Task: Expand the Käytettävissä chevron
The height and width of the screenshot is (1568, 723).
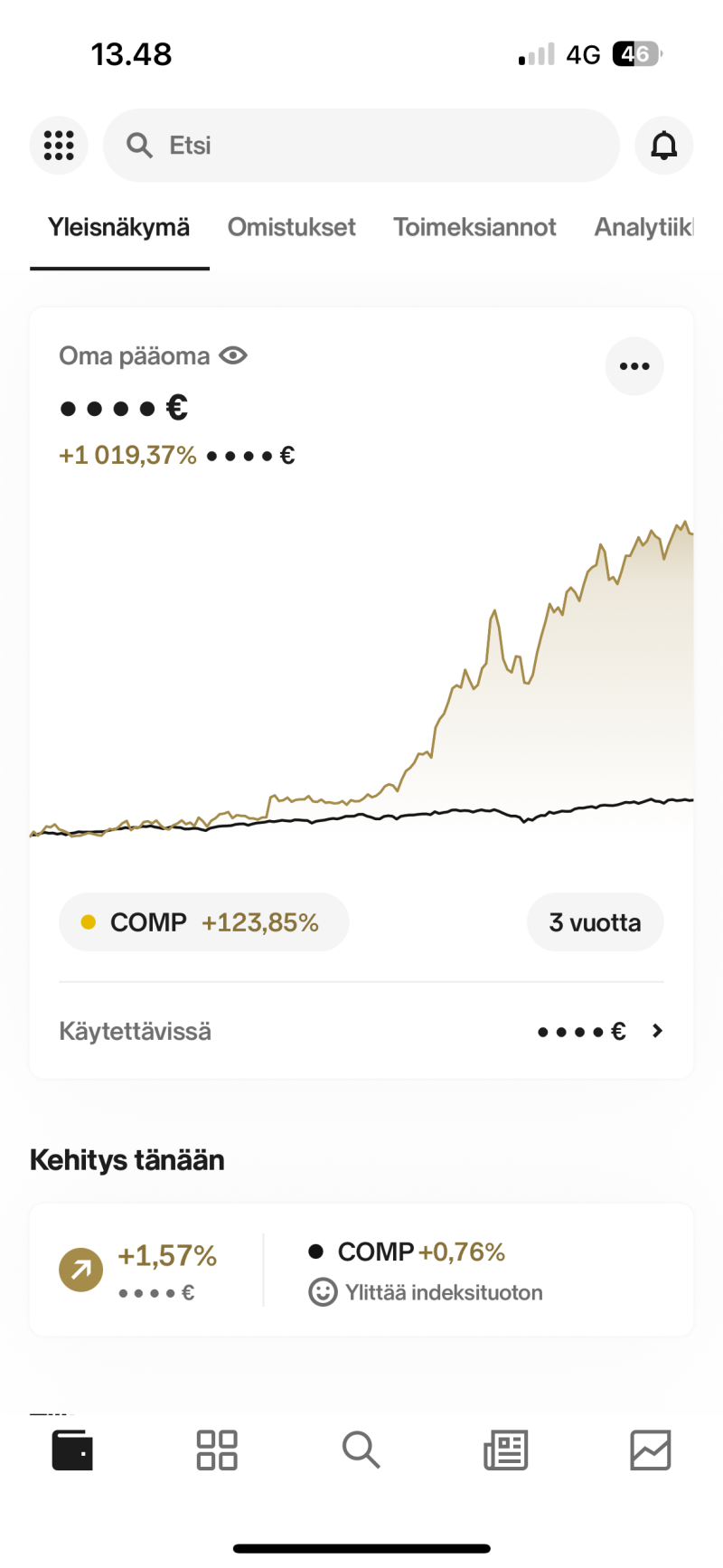Action: coord(657,1031)
